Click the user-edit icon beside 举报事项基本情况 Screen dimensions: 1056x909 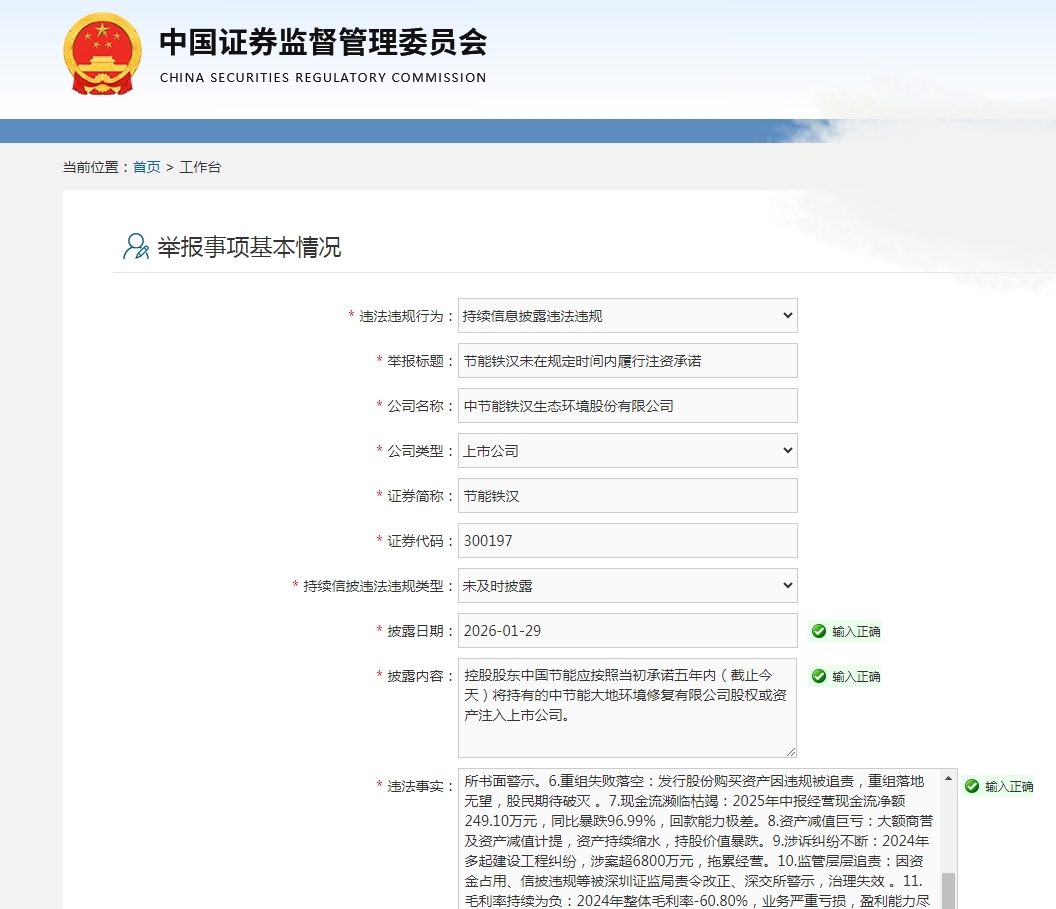pyautogui.click(x=135, y=246)
